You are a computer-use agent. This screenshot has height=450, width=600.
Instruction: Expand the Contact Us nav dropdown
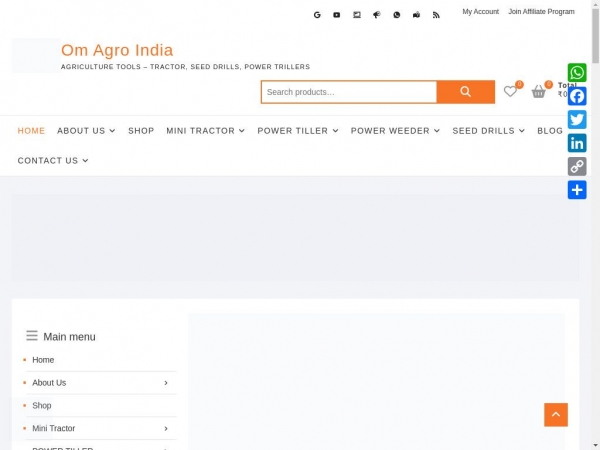click(x=85, y=161)
